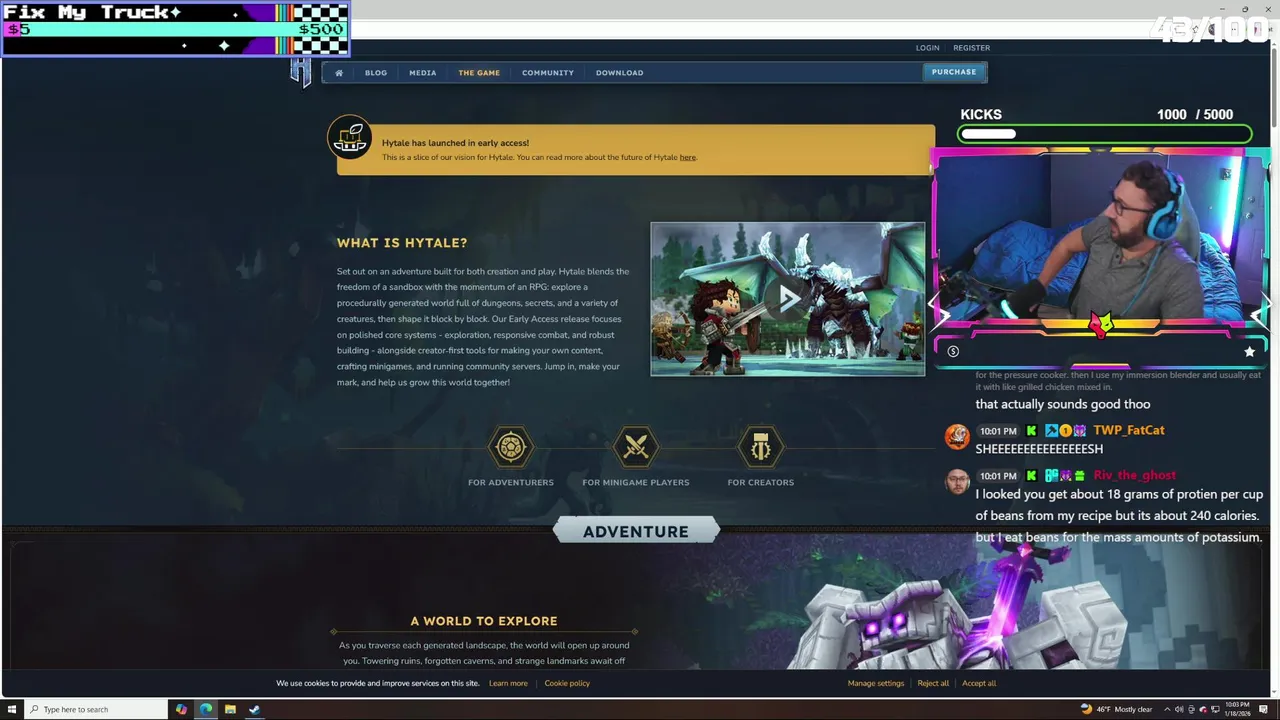Accept all cookies

click(979, 683)
